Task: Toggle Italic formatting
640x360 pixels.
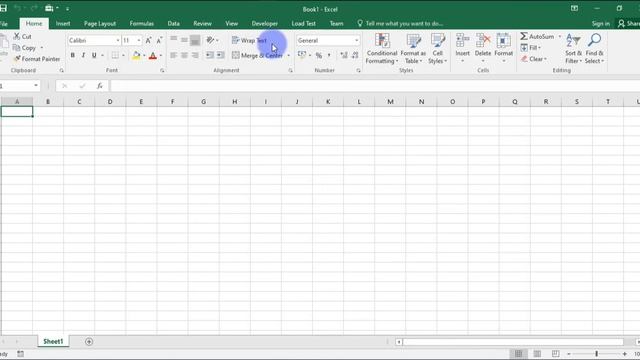Action: [x=83, y=55]
